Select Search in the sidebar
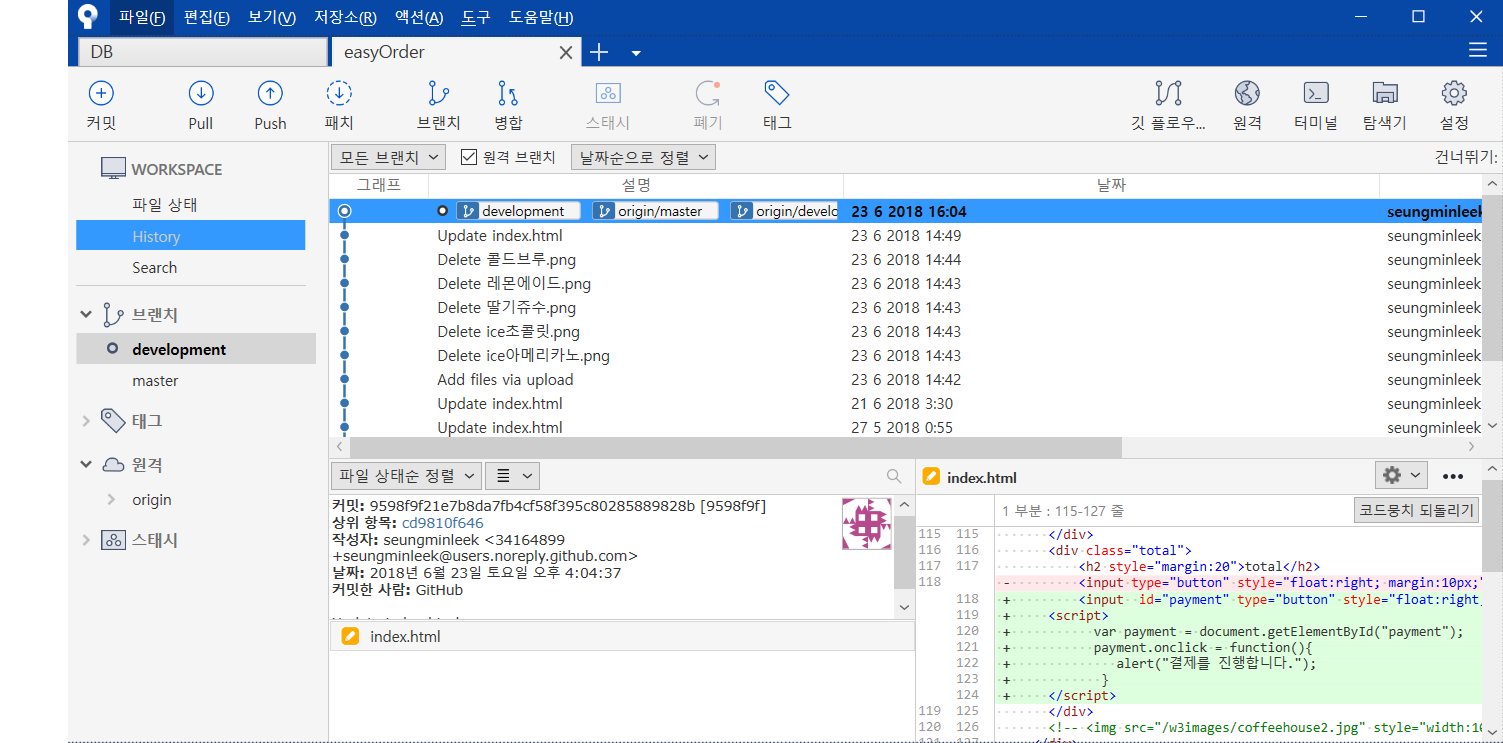This screenshot has height=743, width=1503. click(x=154, y=268)
